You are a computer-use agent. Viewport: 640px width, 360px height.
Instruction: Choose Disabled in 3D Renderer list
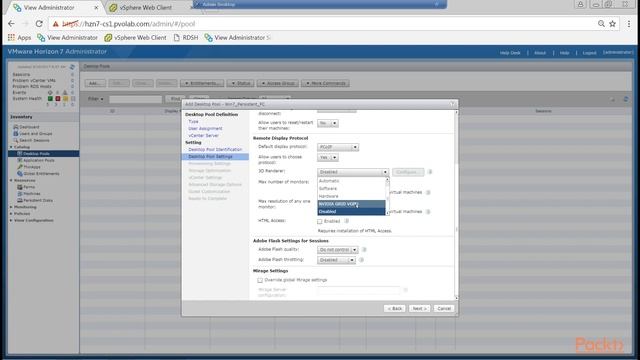351,211
